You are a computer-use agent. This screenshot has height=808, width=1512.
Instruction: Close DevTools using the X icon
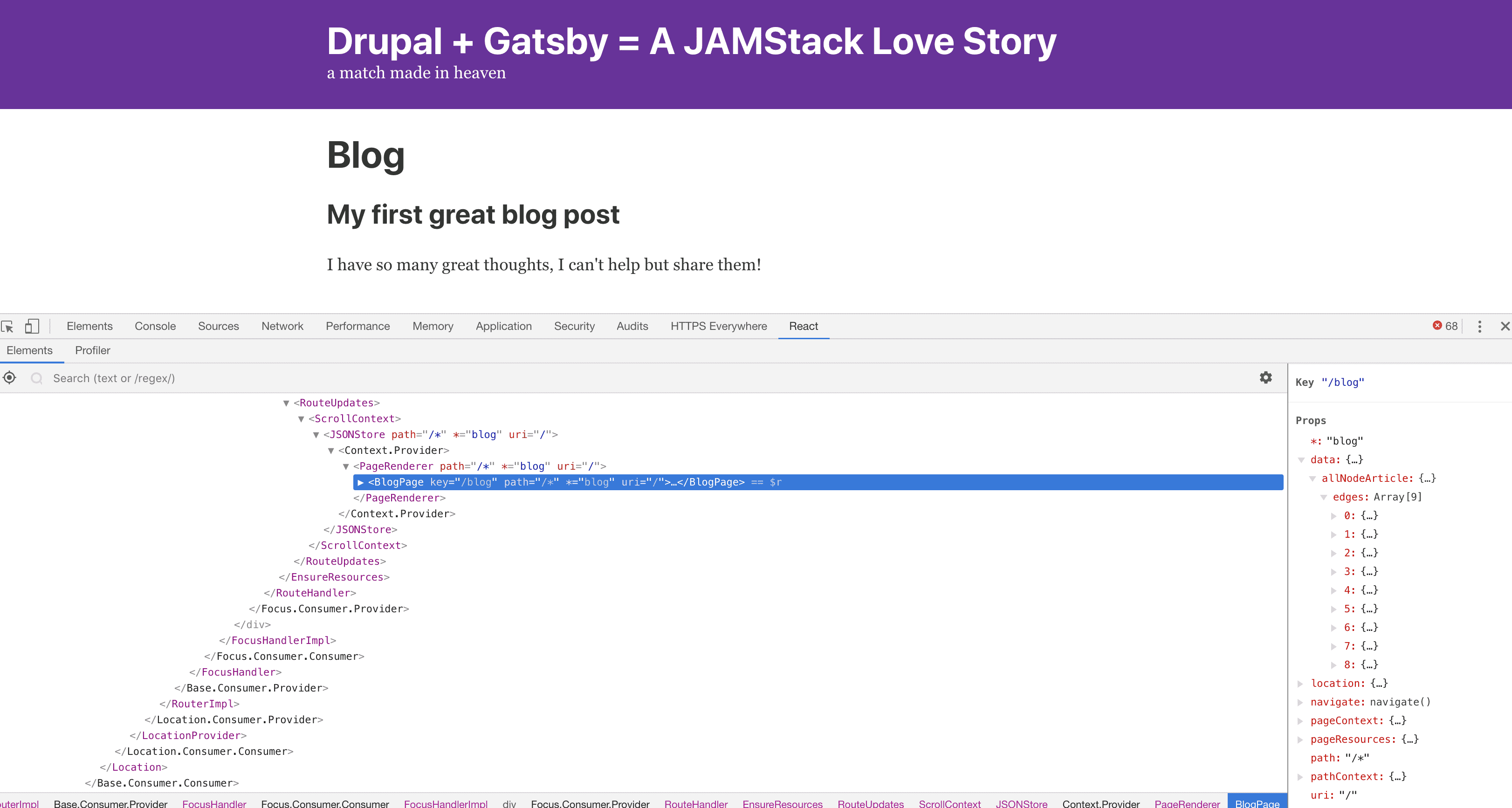point(1505,326)
